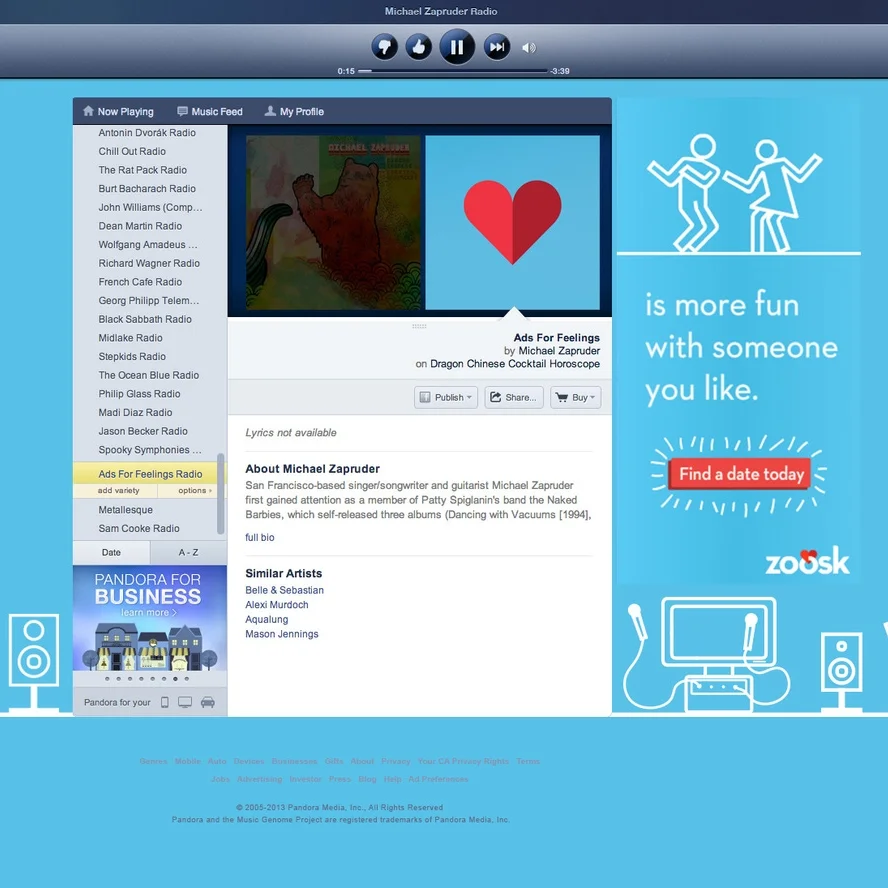Screen dimensions: 888x888
Task: Click the car device icon
Action: click(x=208, y=702)
